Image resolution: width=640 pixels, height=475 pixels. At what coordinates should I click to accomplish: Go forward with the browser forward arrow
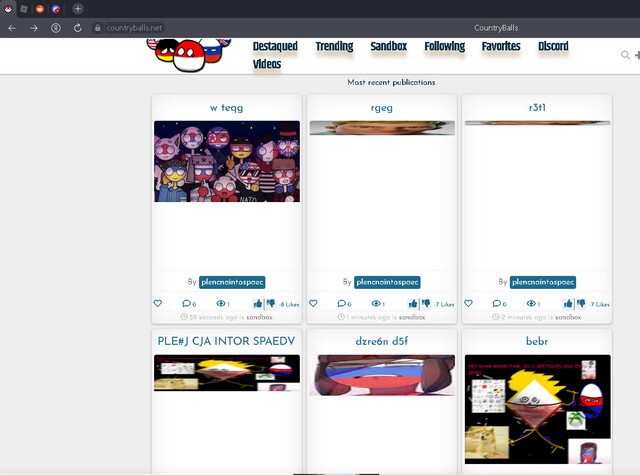tap(34, 28)
